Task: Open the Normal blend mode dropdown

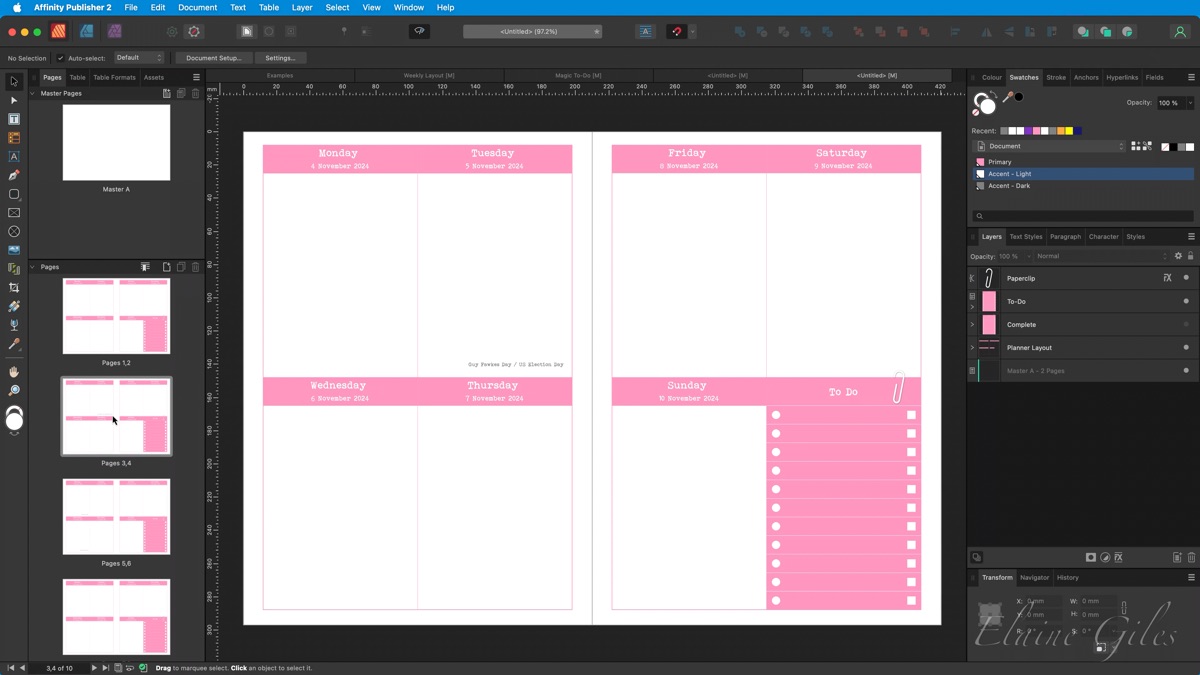Action: point(1100,256)
